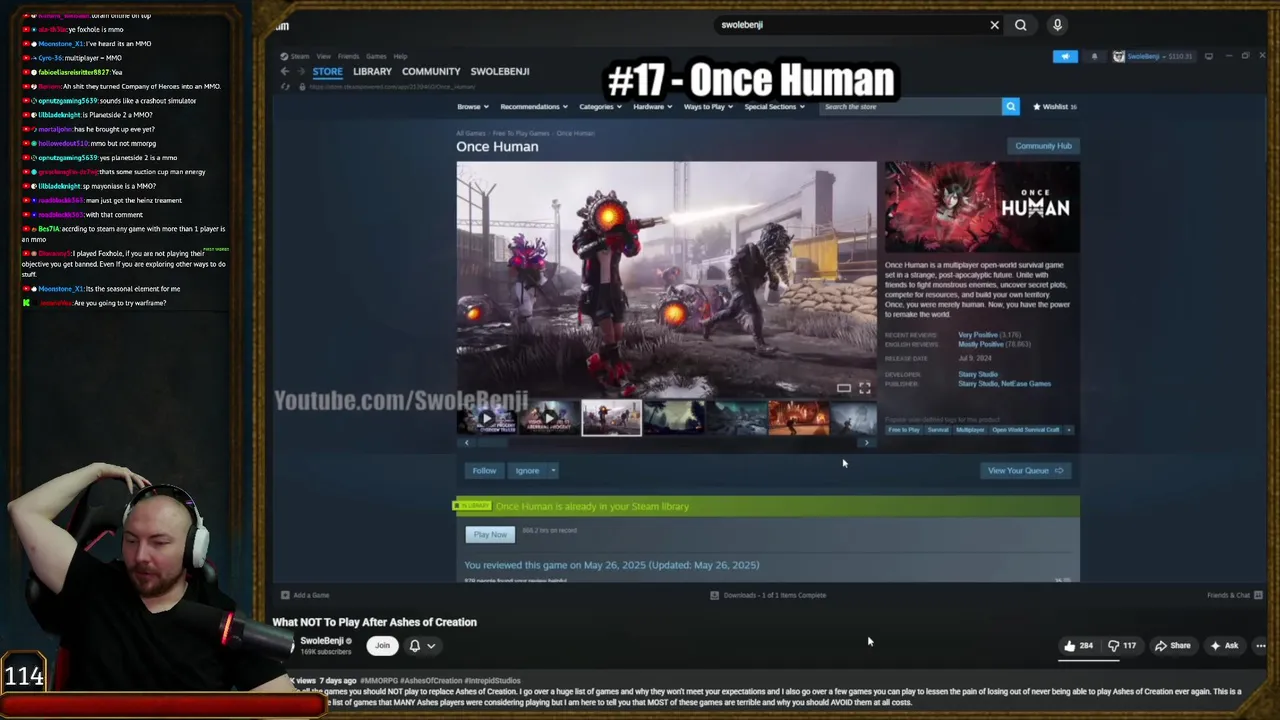This screenshot has width=1280, height=720.
Task: Click the Survival tag
Action: pos(938,430)
